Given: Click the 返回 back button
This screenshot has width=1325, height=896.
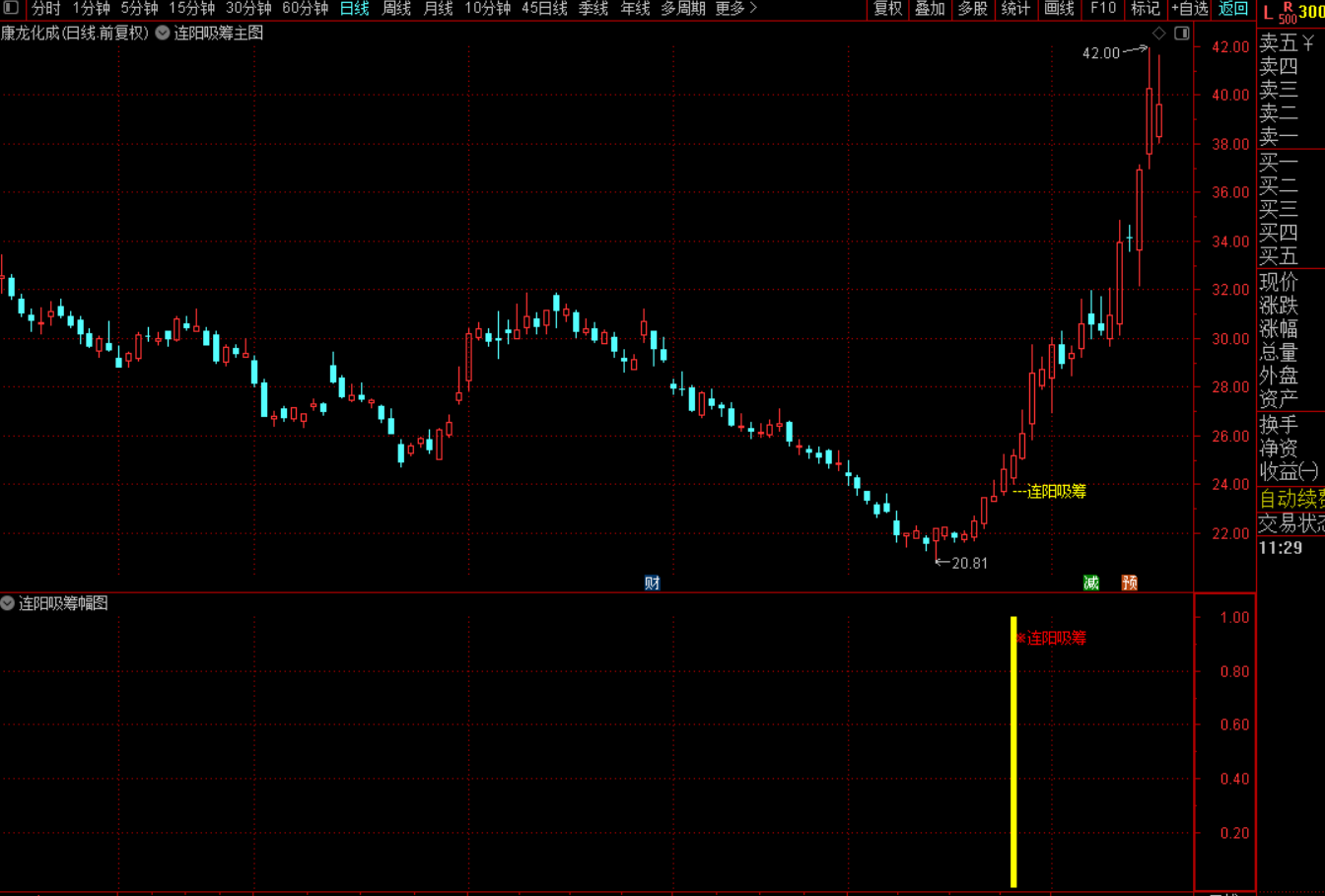Looking at the screenshot, I should pos(1232,8).
